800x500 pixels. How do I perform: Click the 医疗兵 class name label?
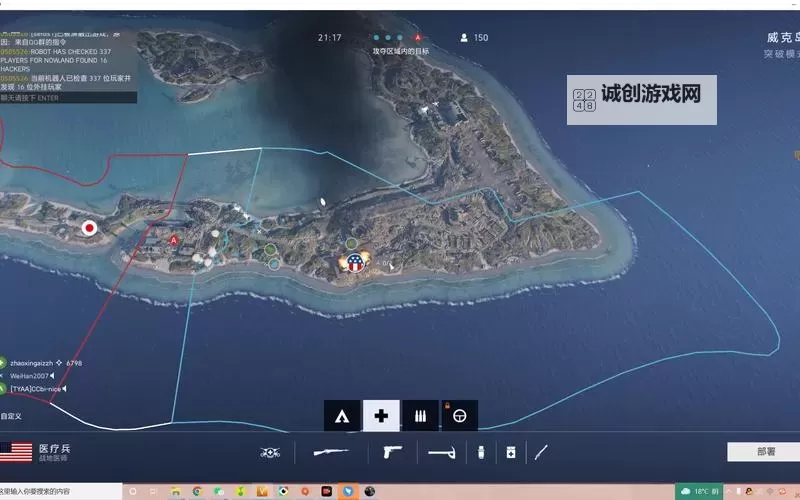pos(55,448)
